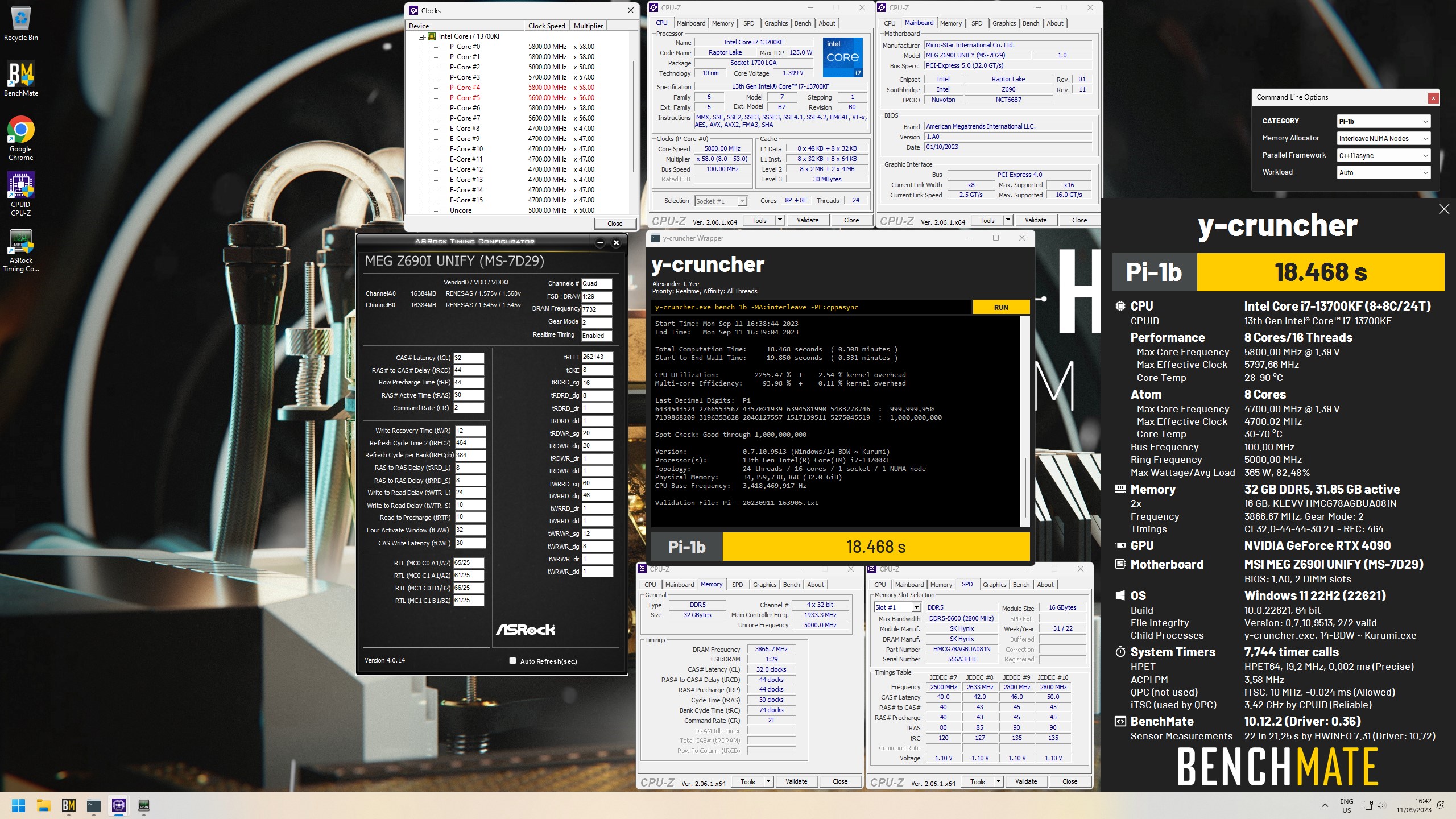Toggle the Auto Refresh(sec) checkbox
The image size is (1456, 819).
(x=512, y=661)
